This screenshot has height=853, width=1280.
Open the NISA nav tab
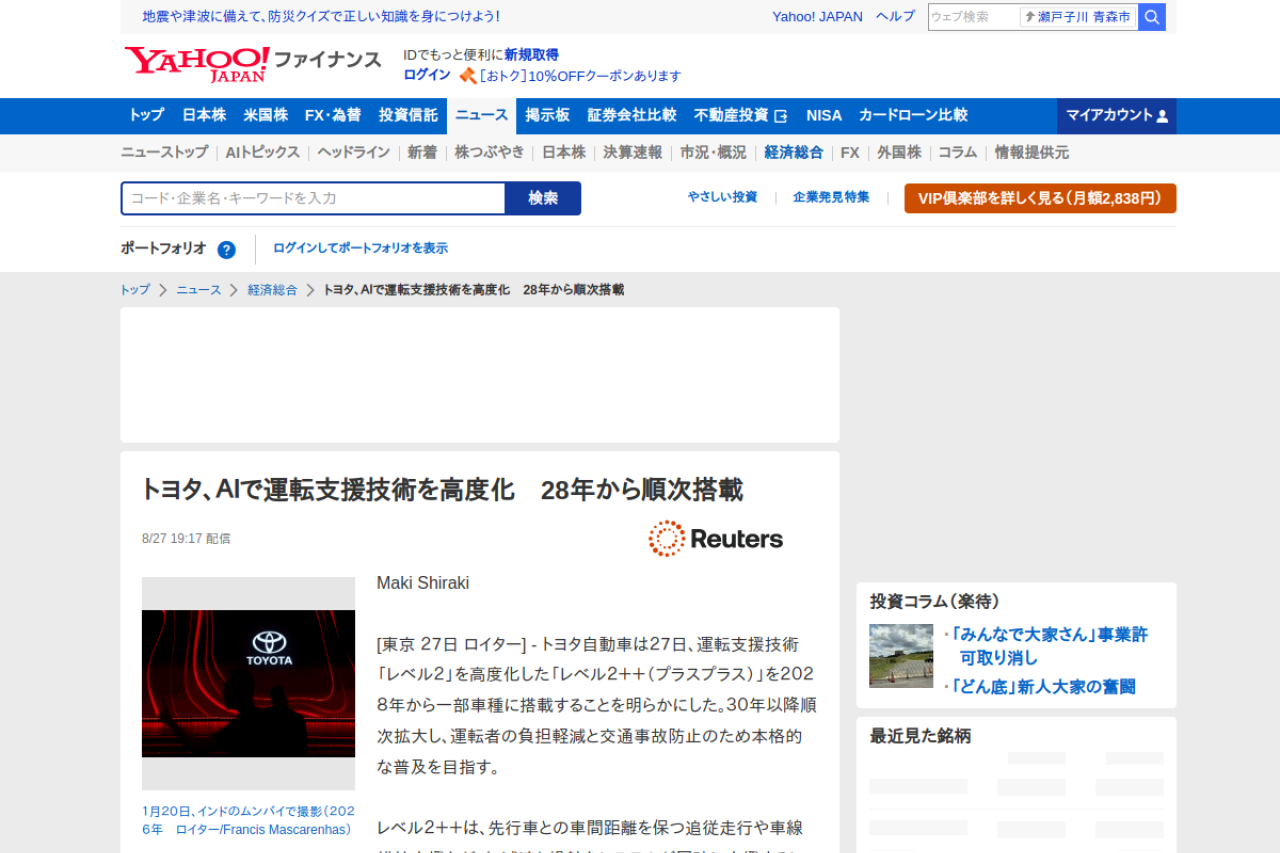point(824,115)
